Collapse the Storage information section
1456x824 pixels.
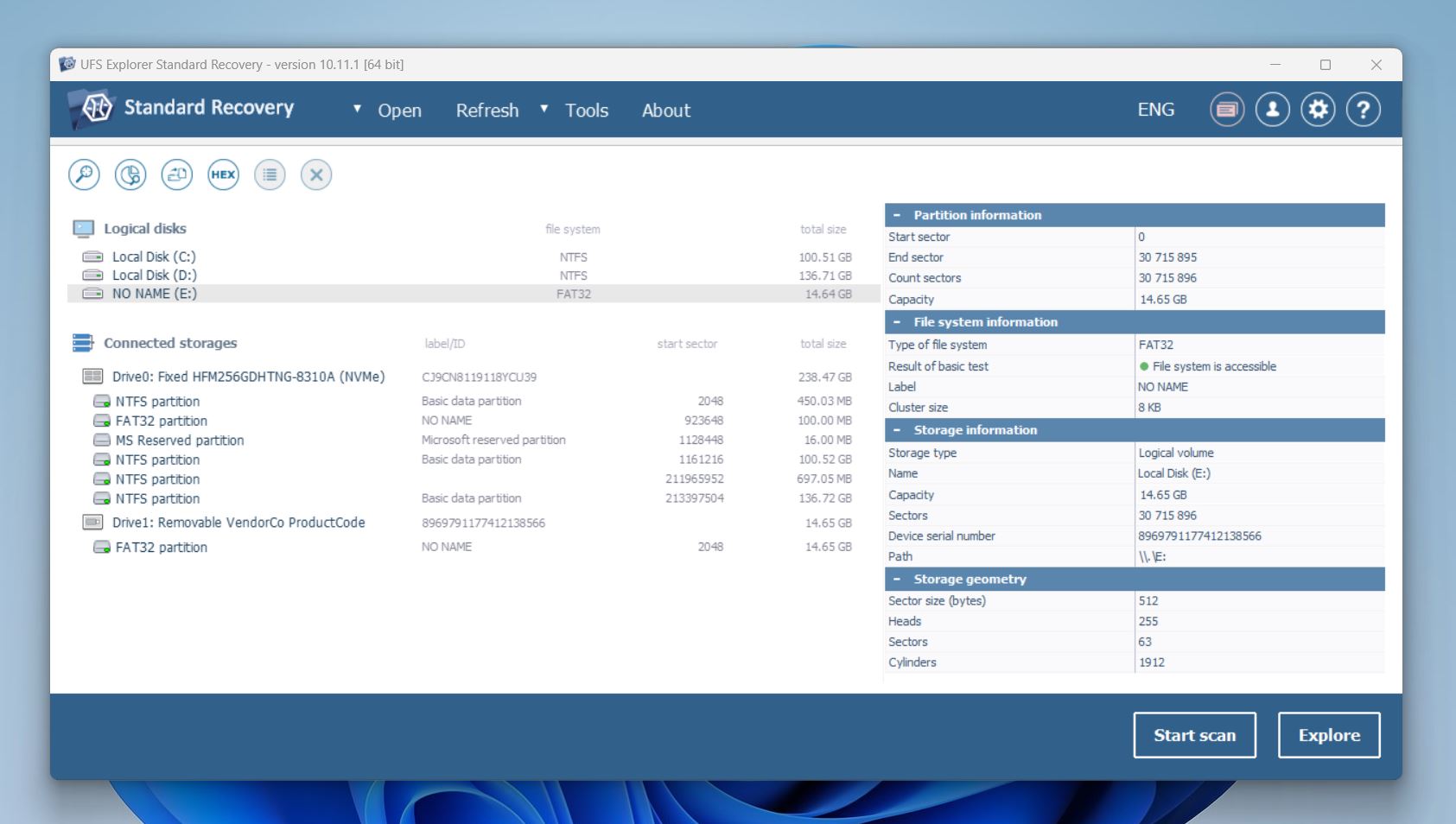click(x=897, y=430)
